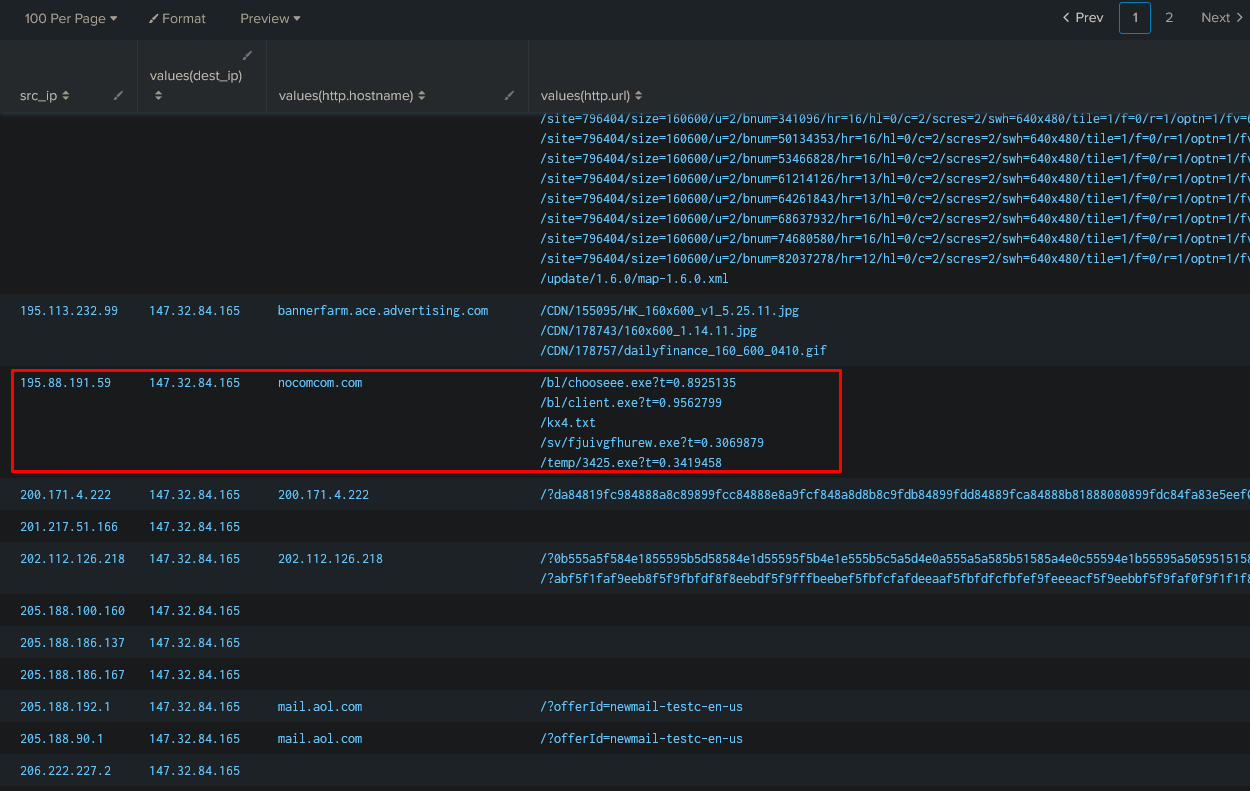Click the values(dest_ip) header label
The image size is (1250, 791).
pyautogui.click(x=196, y=75)
